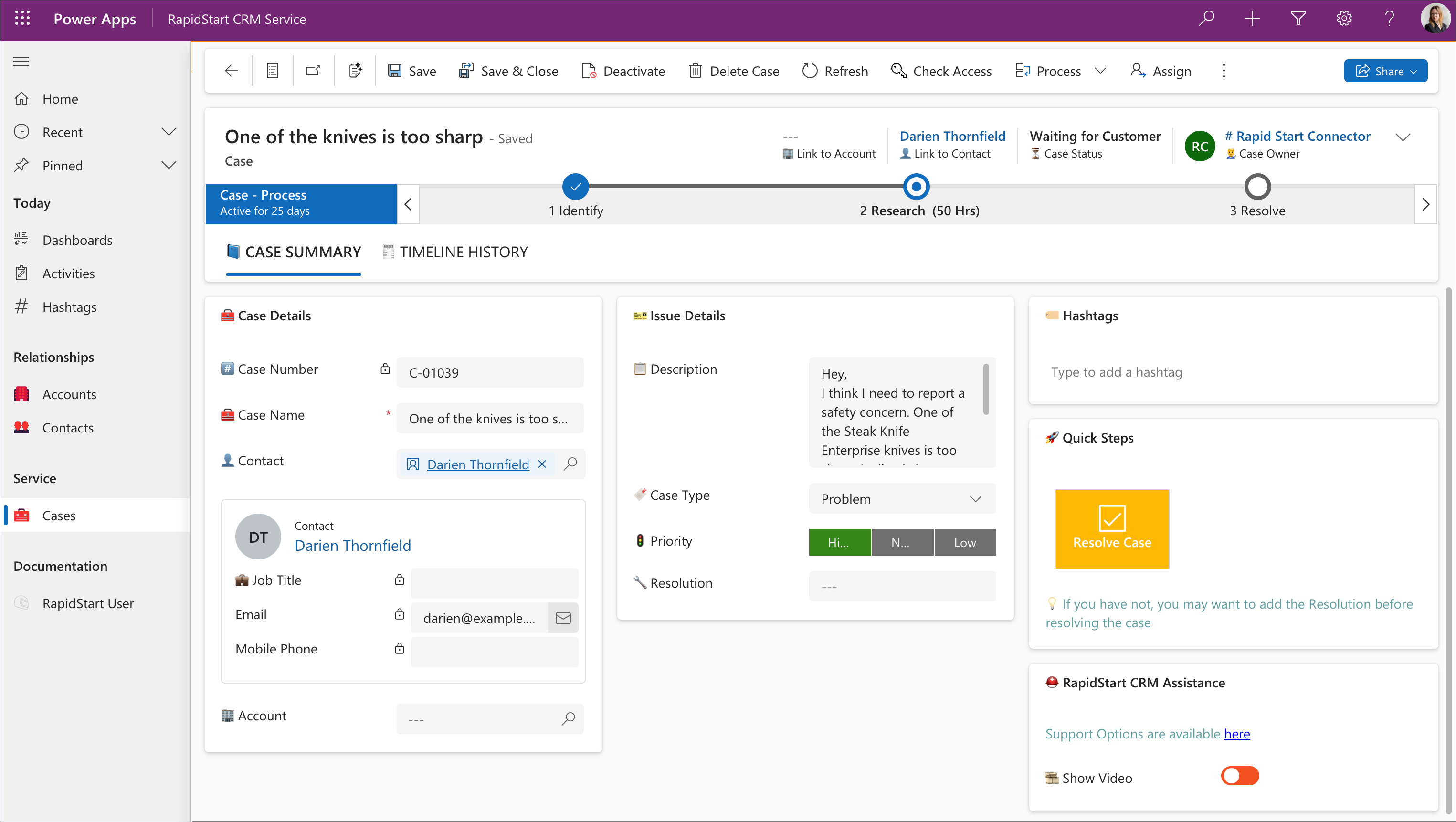Toggle the Show Video switch
The image size is (1456, 822).
click(x=1240, y=776)
